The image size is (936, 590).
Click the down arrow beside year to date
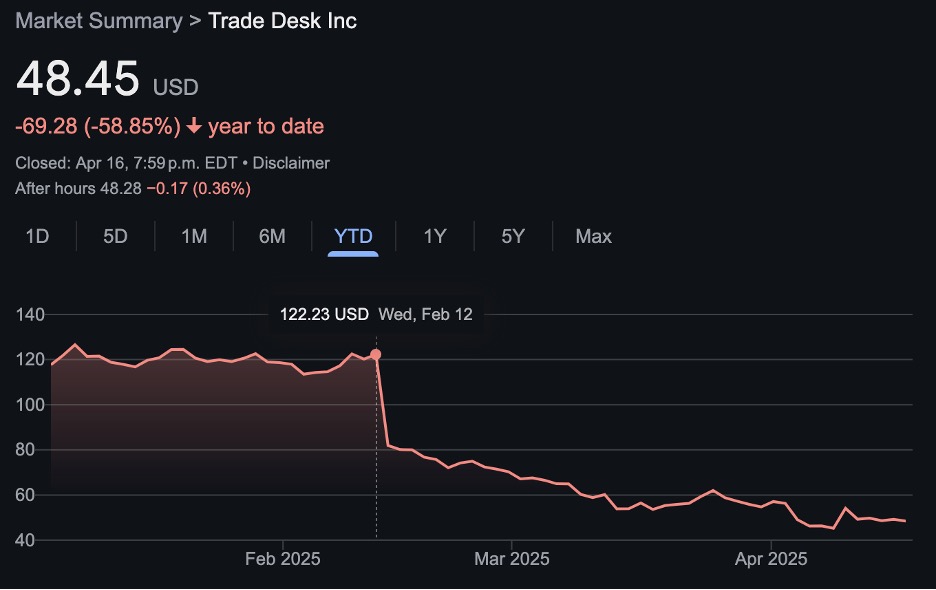pyautogui.click(x=193, y=126)
